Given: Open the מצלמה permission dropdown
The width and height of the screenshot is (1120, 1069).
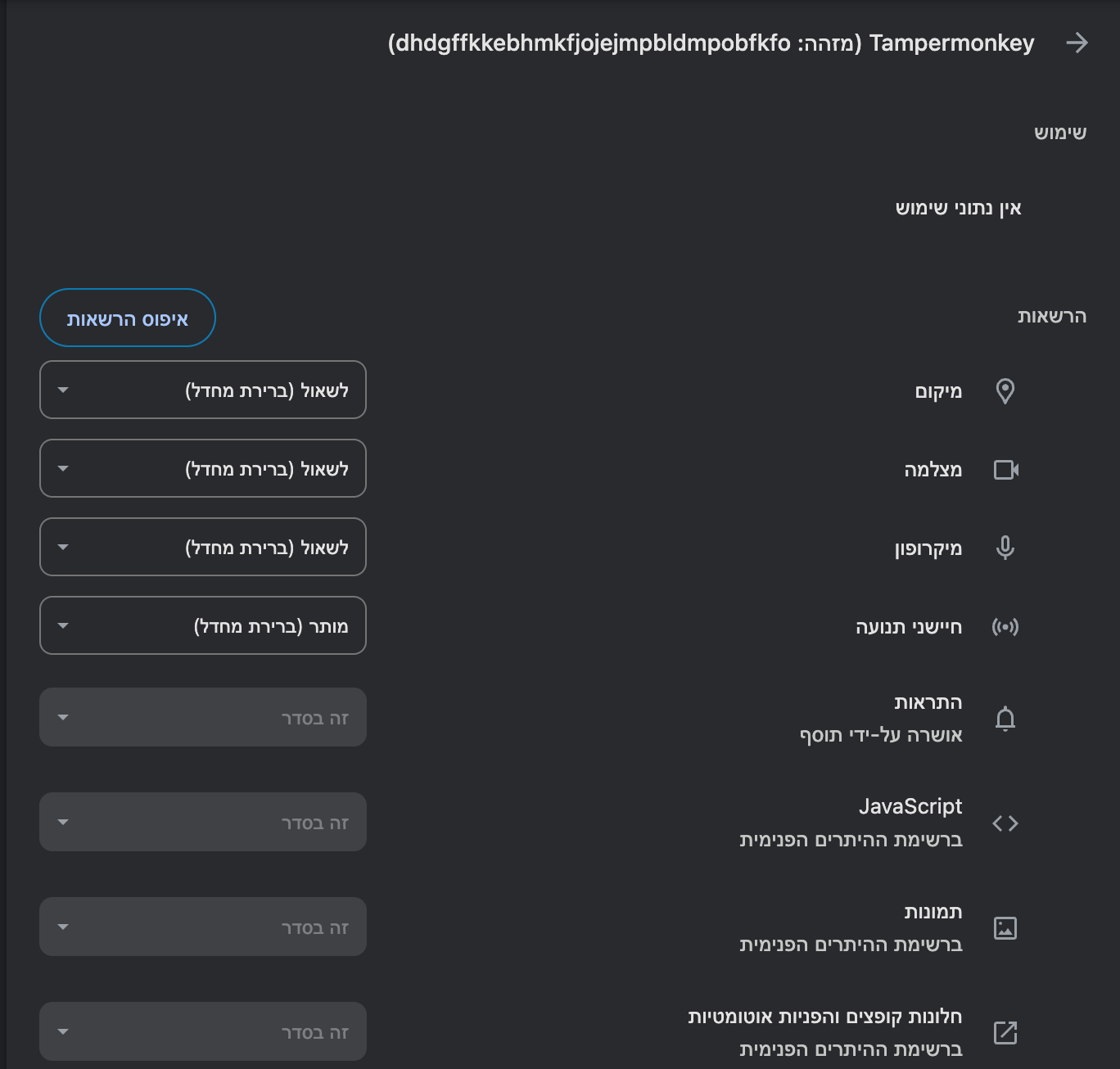Looking at the screenshot, I should pyautogui.click(x=203, y=468).
